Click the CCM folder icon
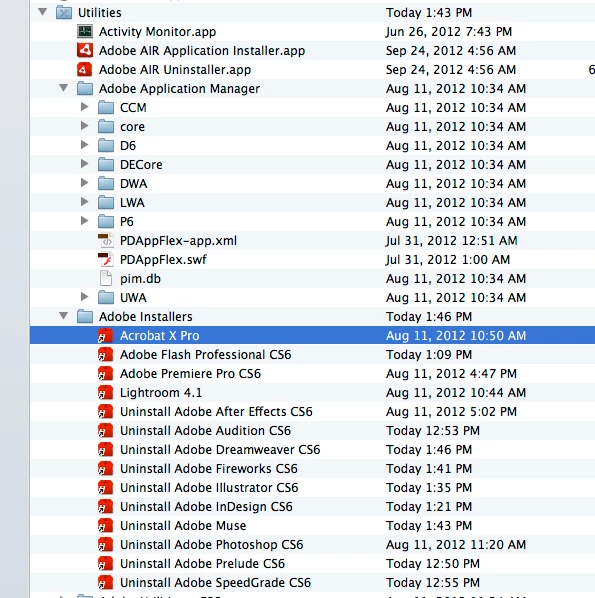The width and height of the screenshot is (595, 598). pyautogui.click(x=106, y=108)
